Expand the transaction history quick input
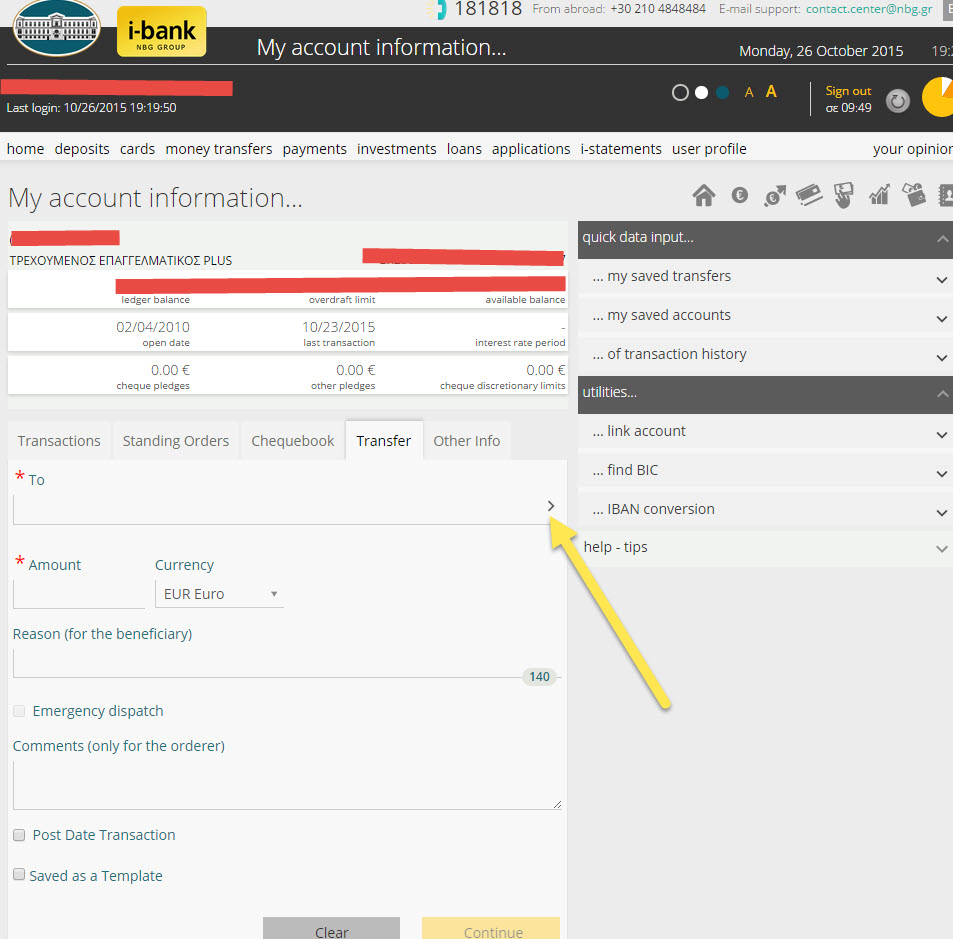This screenshot has width=953, height=939. click(942, 357)
